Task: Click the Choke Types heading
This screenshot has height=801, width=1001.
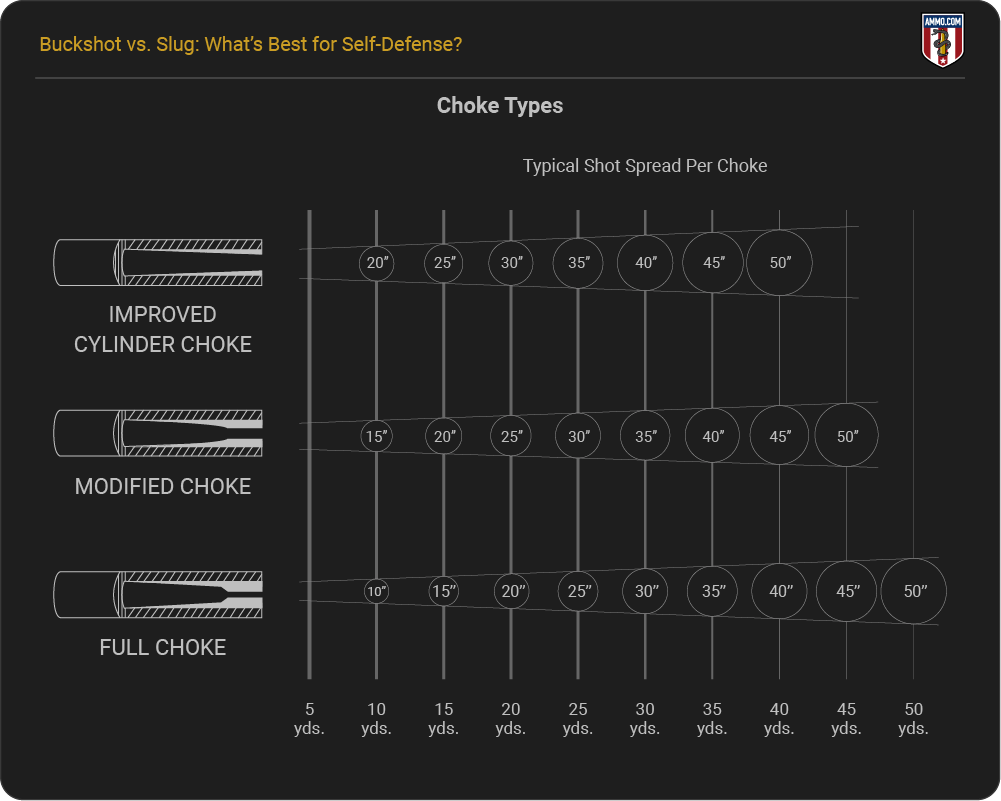Action: pos(500,105)
